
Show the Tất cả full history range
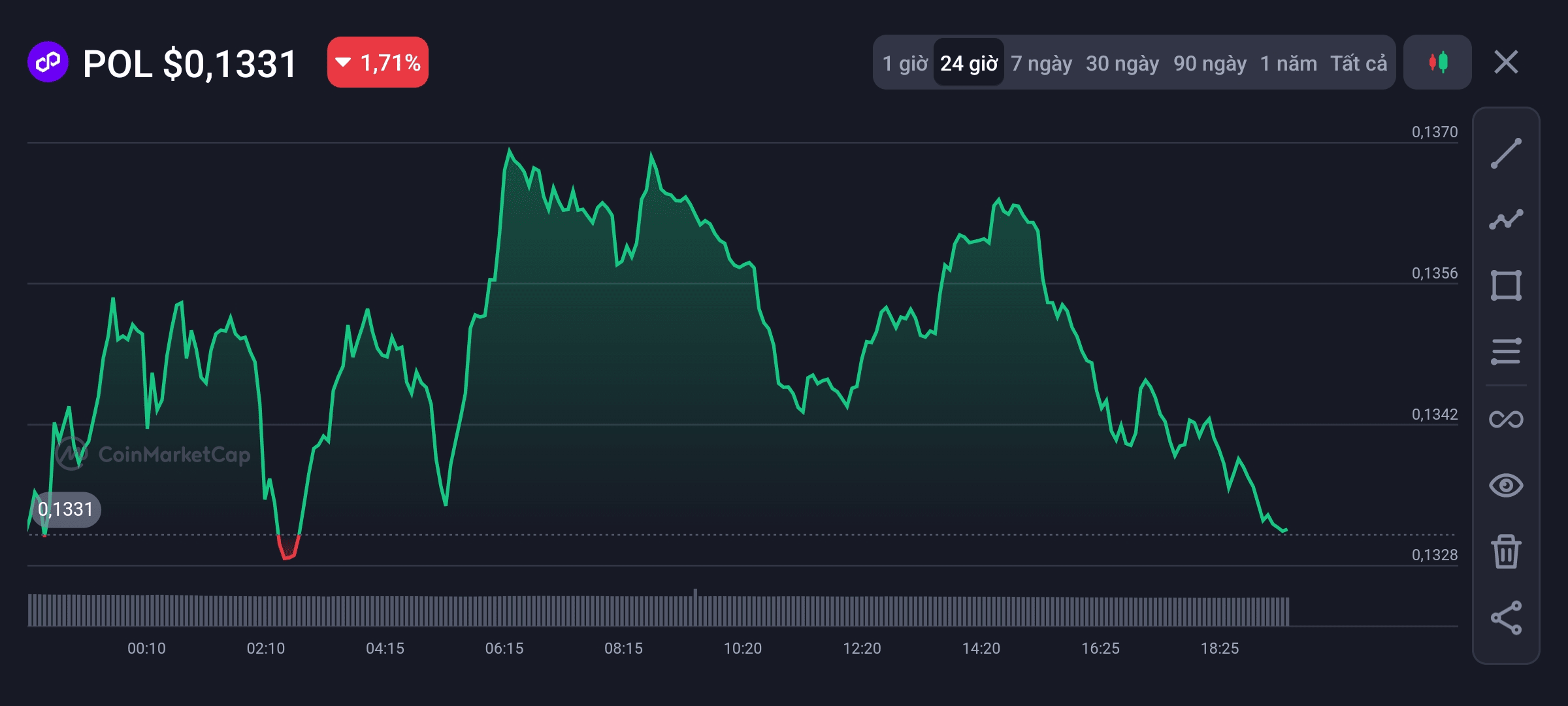click(x=1358, y=63)
